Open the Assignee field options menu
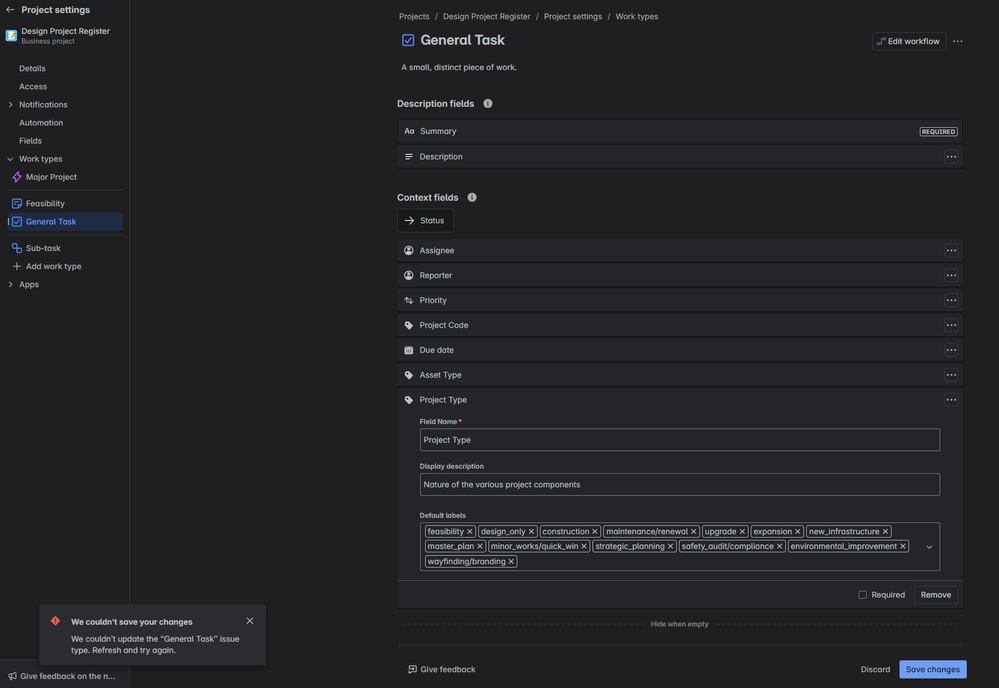The height and width of the screenshot is (688, 999). 951,250
